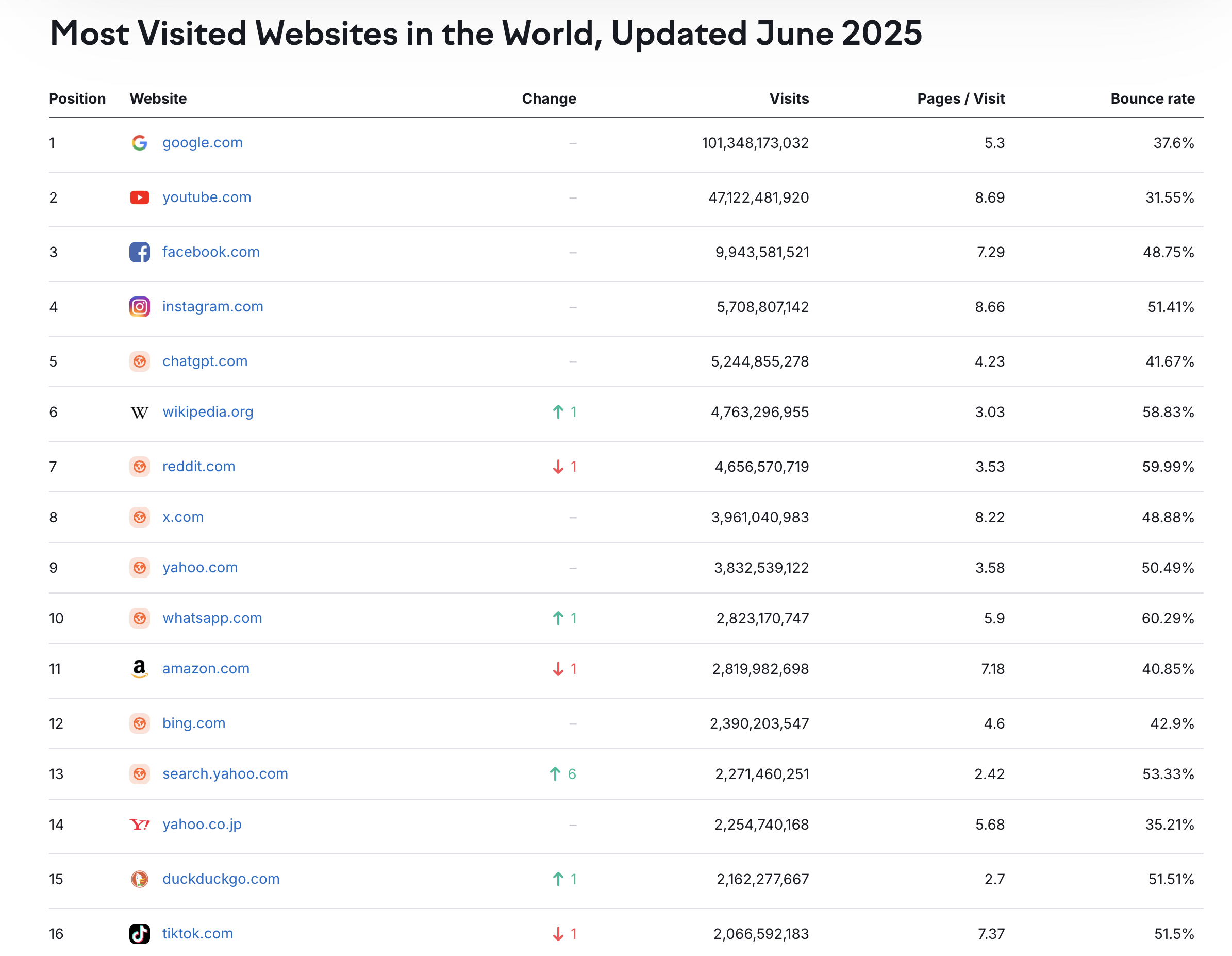Open the chatgpt.com link
This screenshot has width=1232, height=956.
(205, 361)
